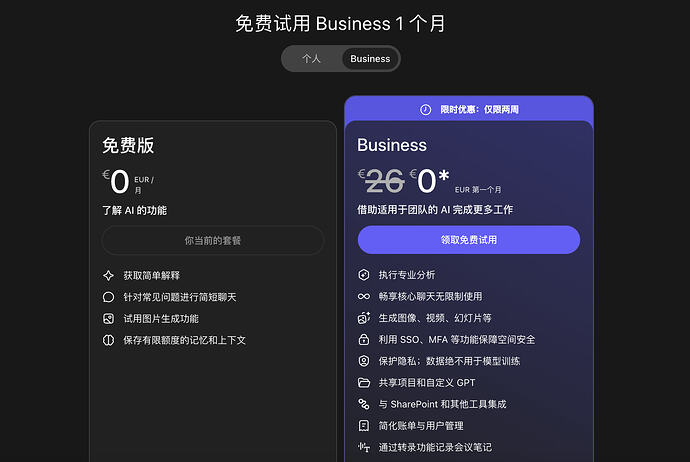Click the transcription icon beside 通过转录功能记录会议笔记
690x462 pixels.
(x=364, y=447)
